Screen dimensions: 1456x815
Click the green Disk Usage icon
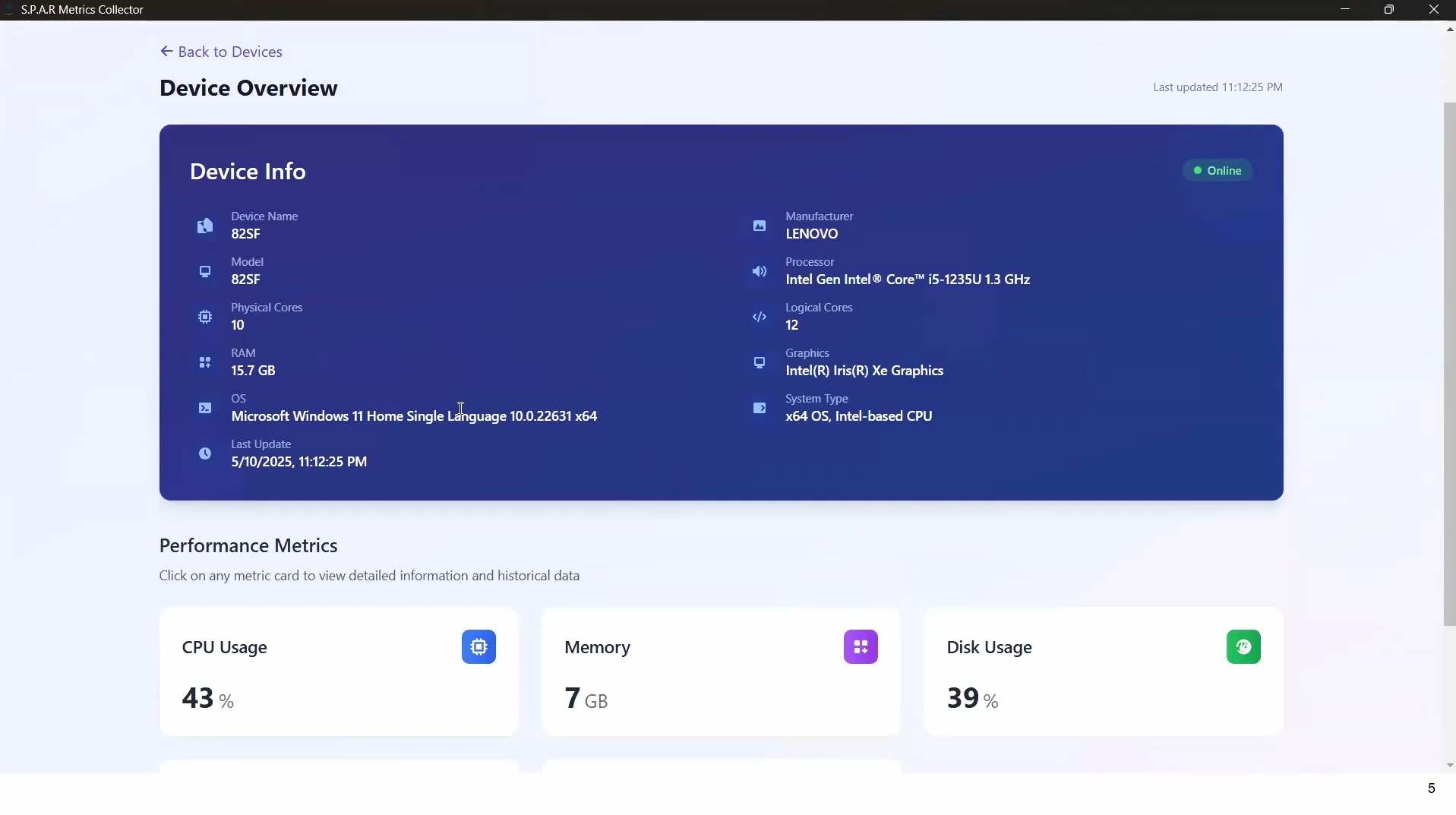coord(1243,646)
